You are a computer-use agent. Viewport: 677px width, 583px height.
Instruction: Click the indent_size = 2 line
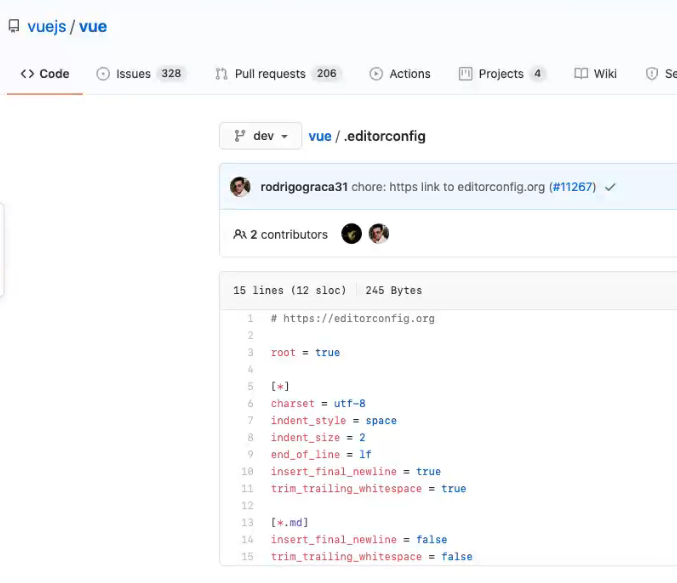point(318,437)
